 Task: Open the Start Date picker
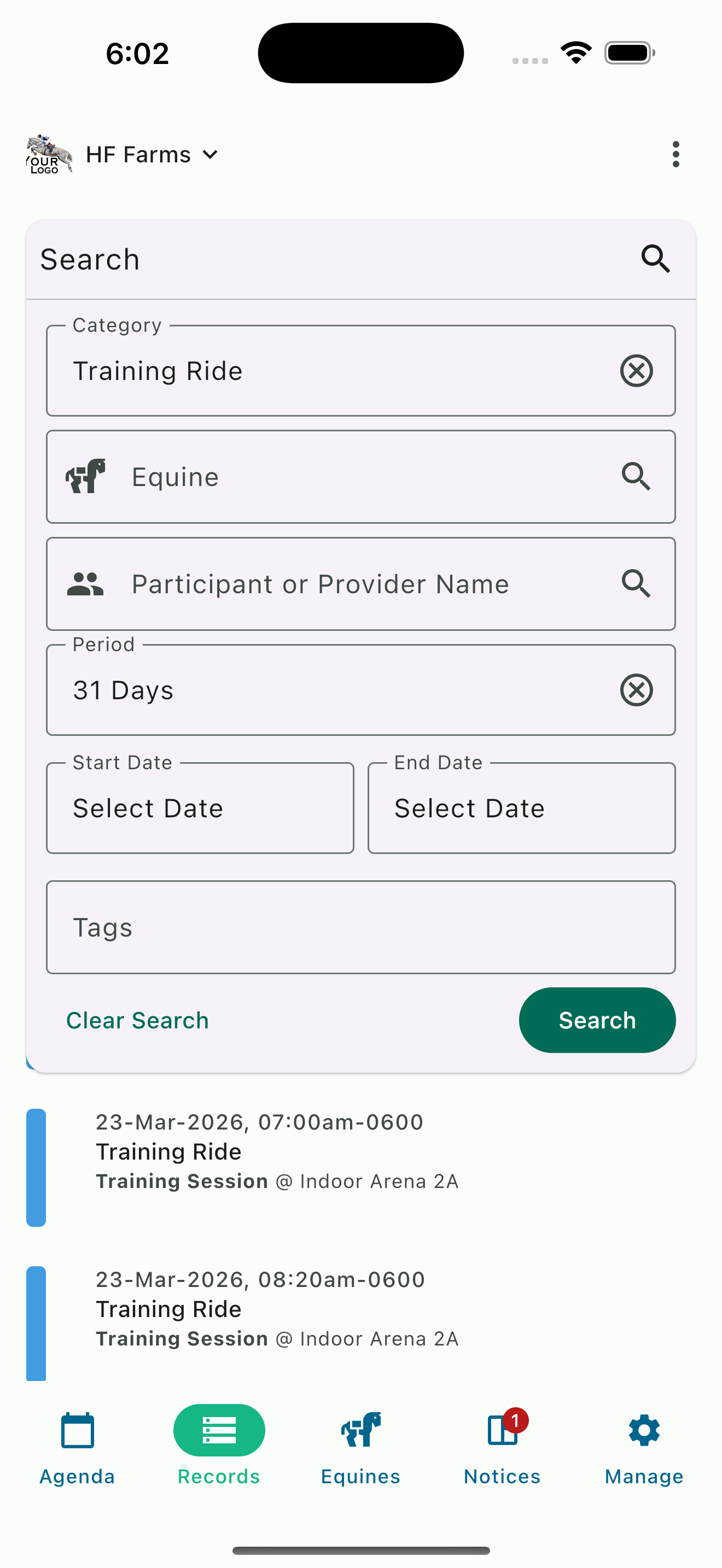coord(200,808)
